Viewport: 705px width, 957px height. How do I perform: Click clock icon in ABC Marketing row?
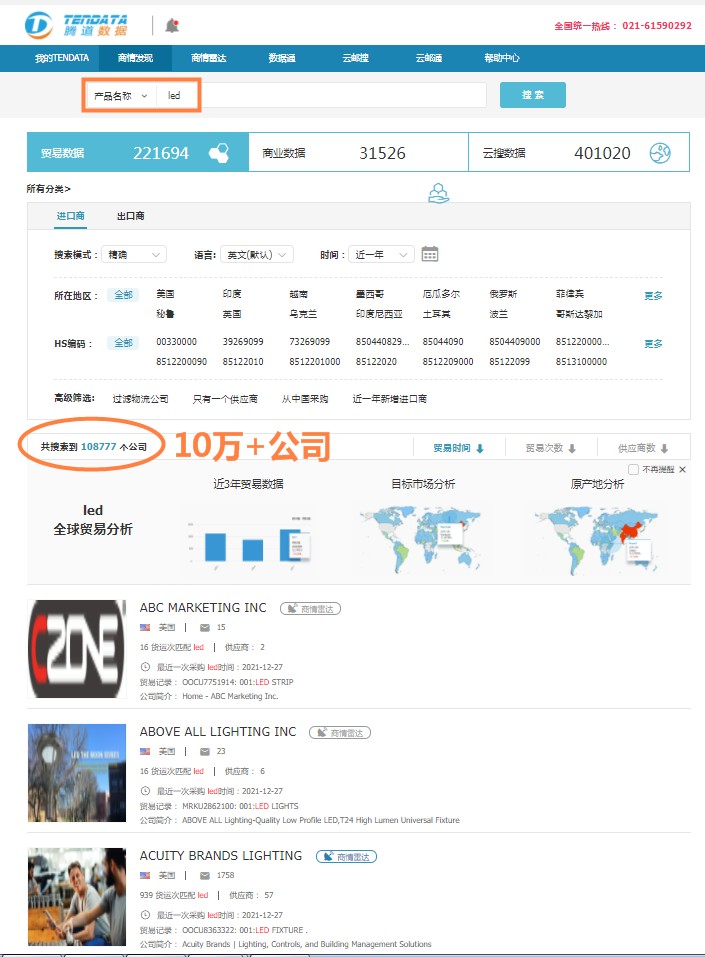[x=145, y=667]
